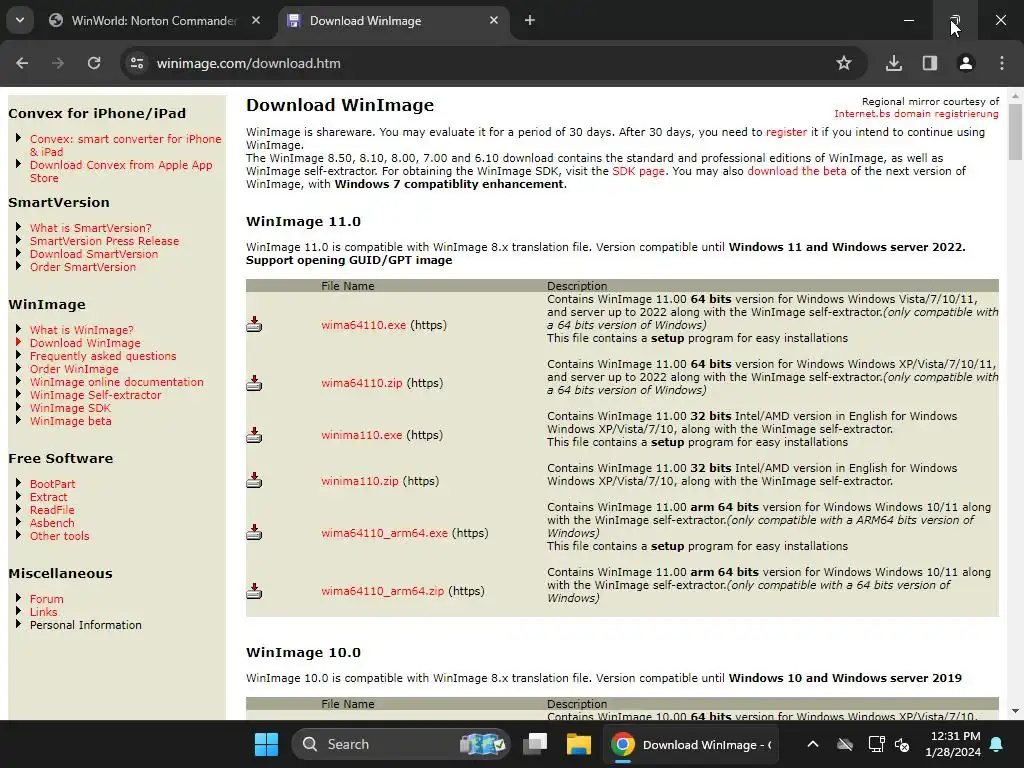Click the notification bell in the taskbar
Screen dimensions: 1024x768
pyautogui.click(x=997, y=744)
